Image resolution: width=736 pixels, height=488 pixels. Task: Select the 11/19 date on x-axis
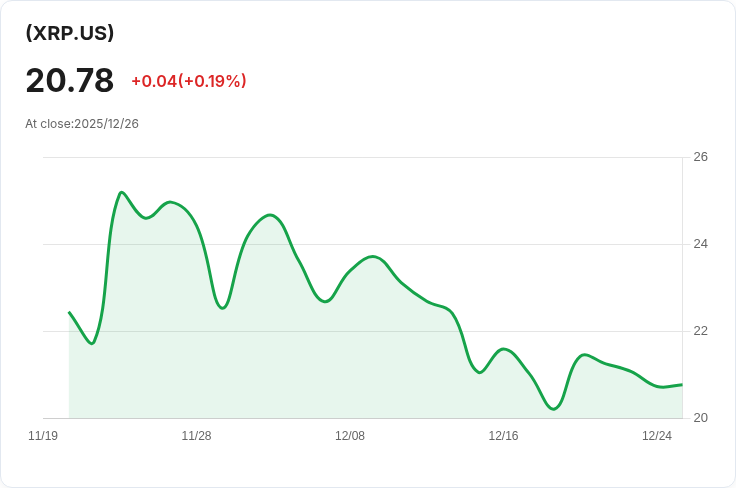43,436
